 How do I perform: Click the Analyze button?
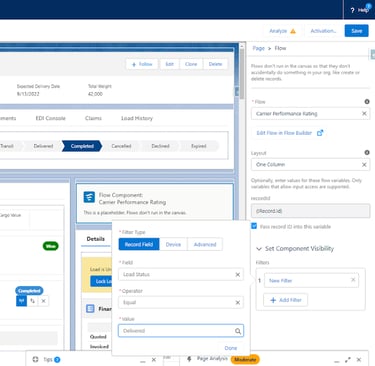pos(282,31)
